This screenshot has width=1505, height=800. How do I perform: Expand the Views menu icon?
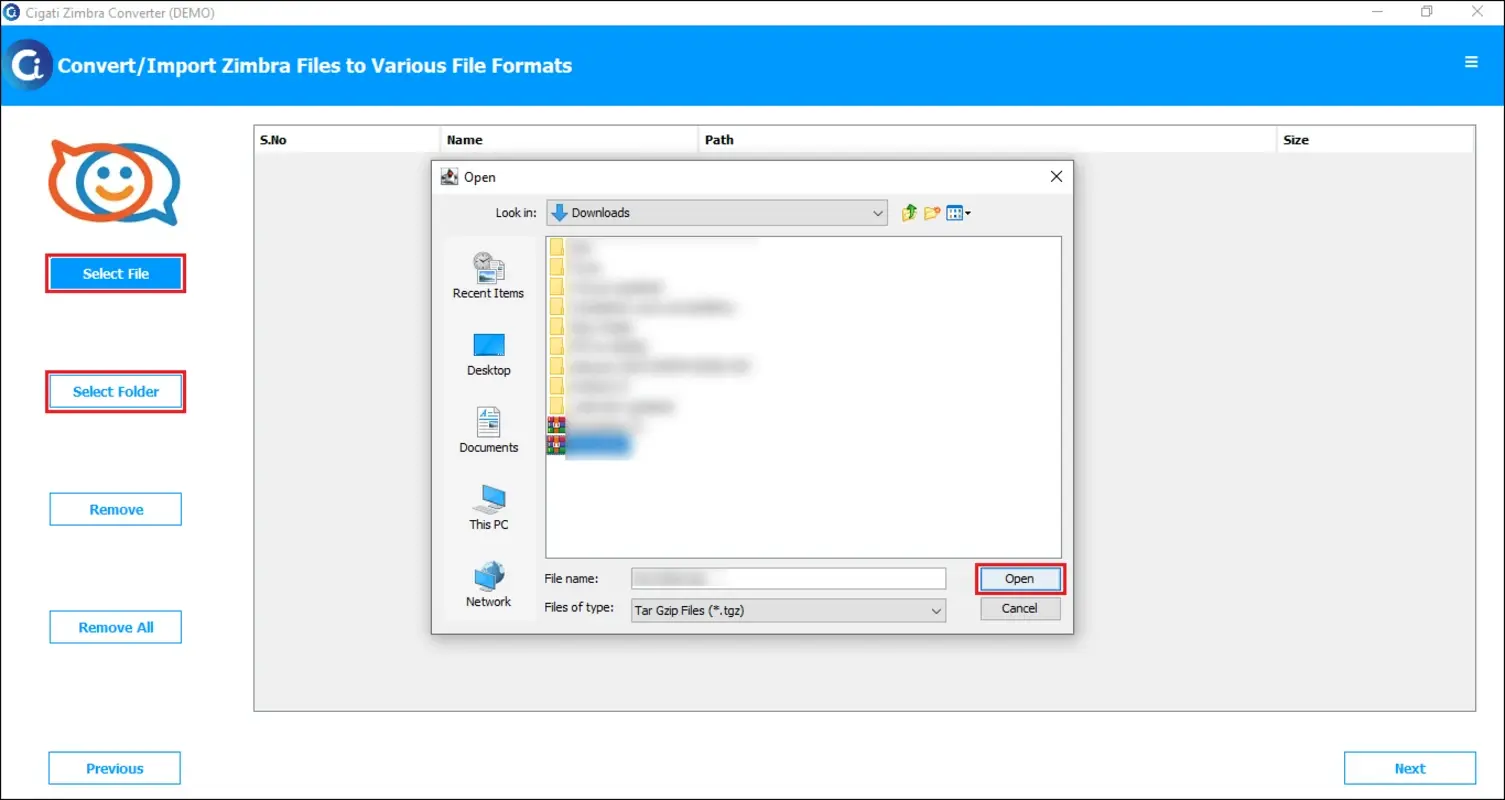click(958, 212)
